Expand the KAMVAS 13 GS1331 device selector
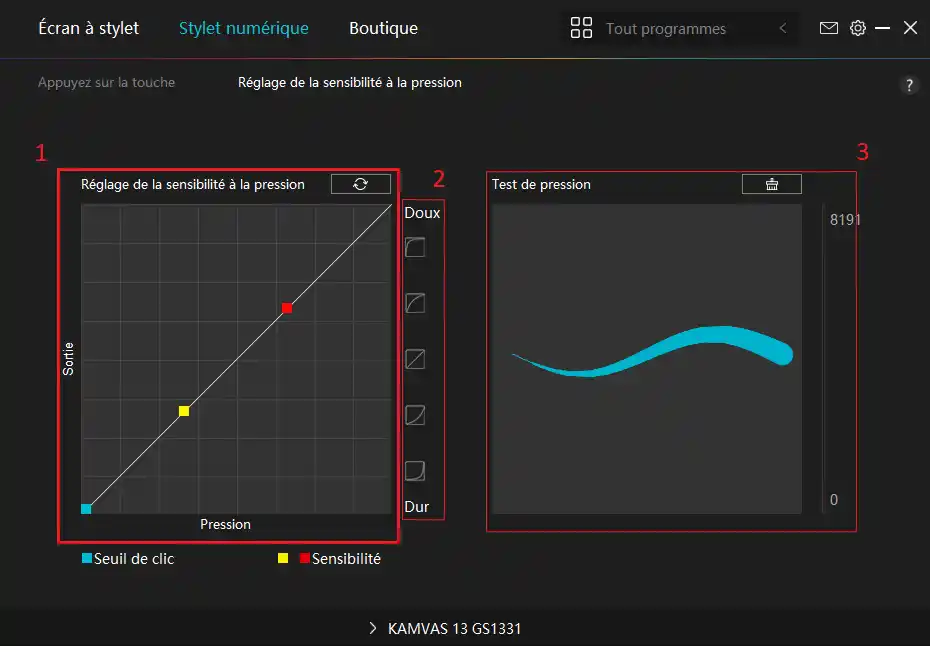 click(445, 628)
